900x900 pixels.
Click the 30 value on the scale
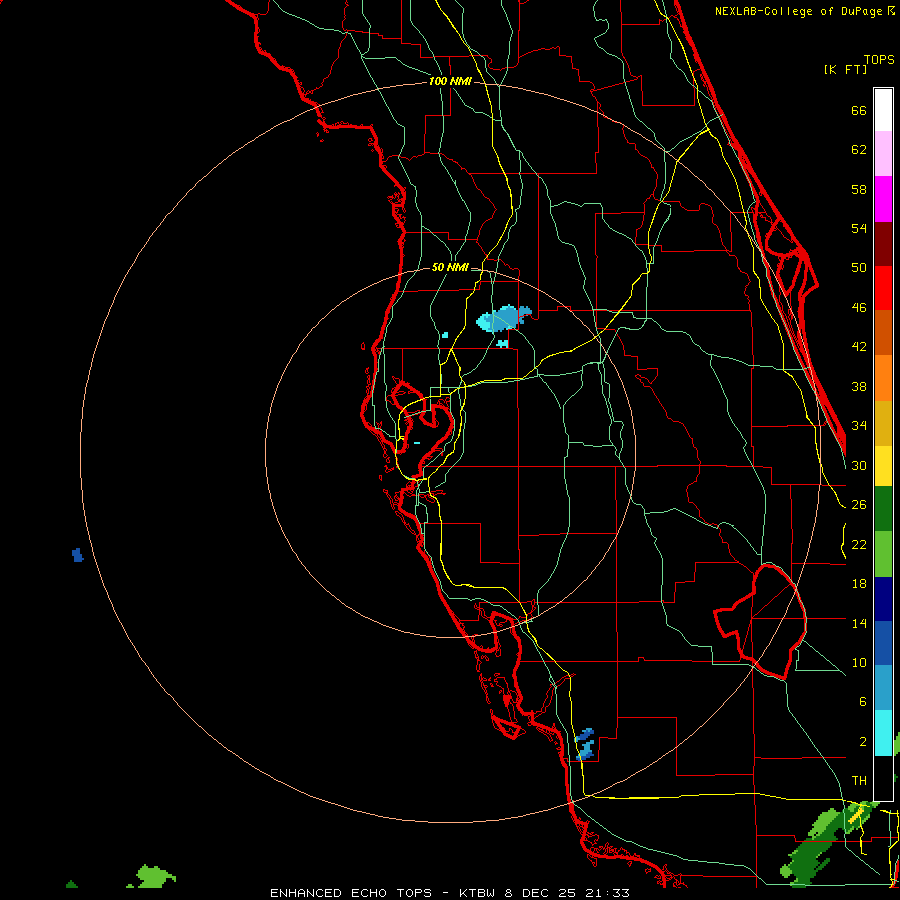pos(859,465)
